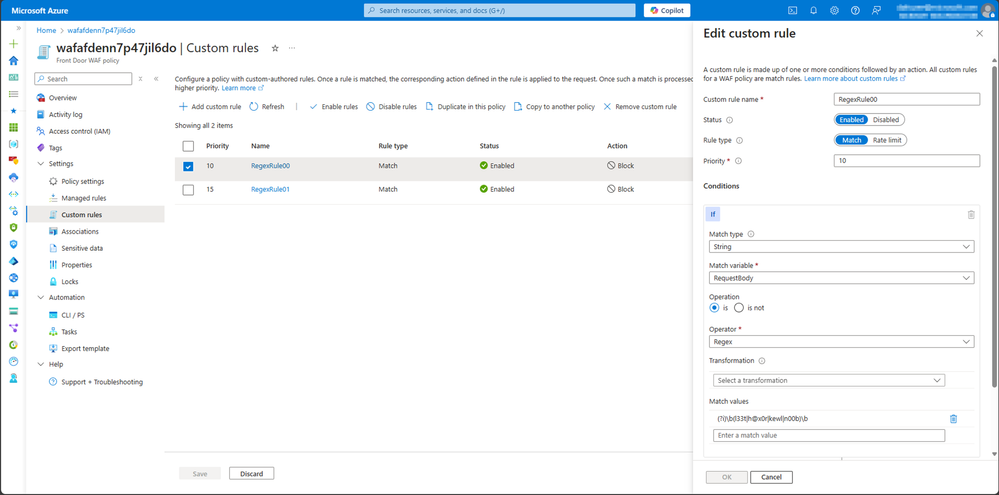The image size is (999, 495).
Task: Click the Custom rule name field
Action: coord(907,99)
